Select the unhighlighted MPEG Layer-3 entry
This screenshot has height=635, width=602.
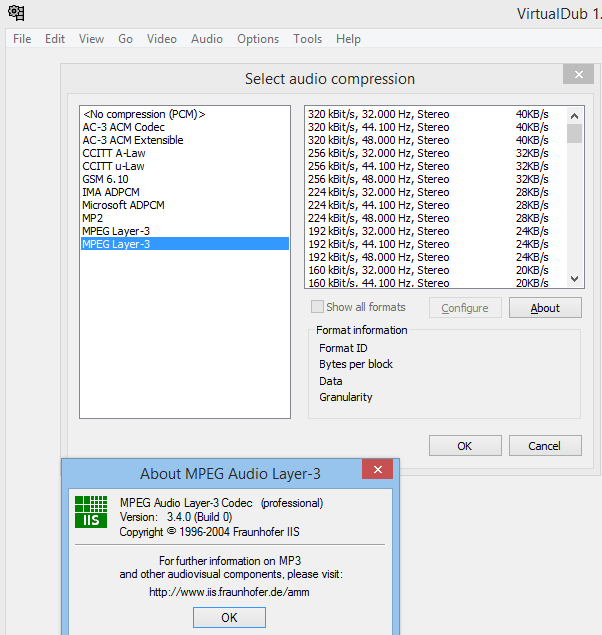[x=185, y=231]
